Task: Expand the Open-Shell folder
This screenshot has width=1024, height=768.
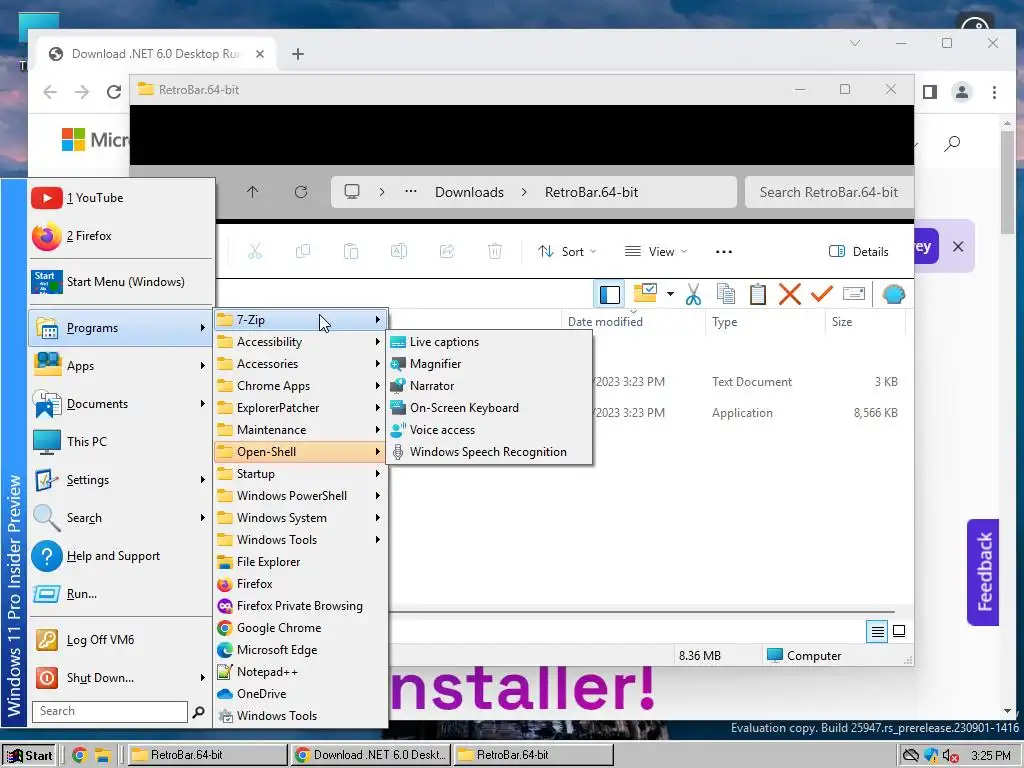Action: pos(300,452)
